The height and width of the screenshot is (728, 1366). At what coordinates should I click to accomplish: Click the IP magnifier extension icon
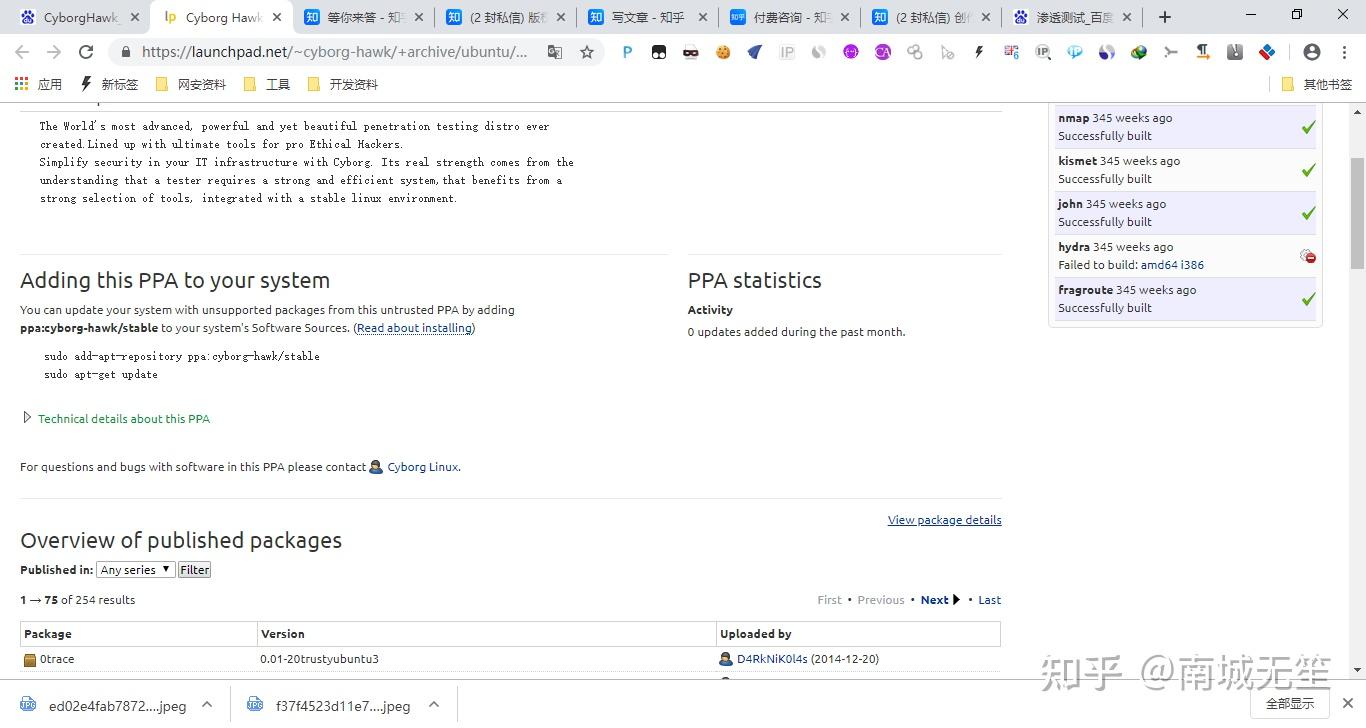pos(1043,52)
